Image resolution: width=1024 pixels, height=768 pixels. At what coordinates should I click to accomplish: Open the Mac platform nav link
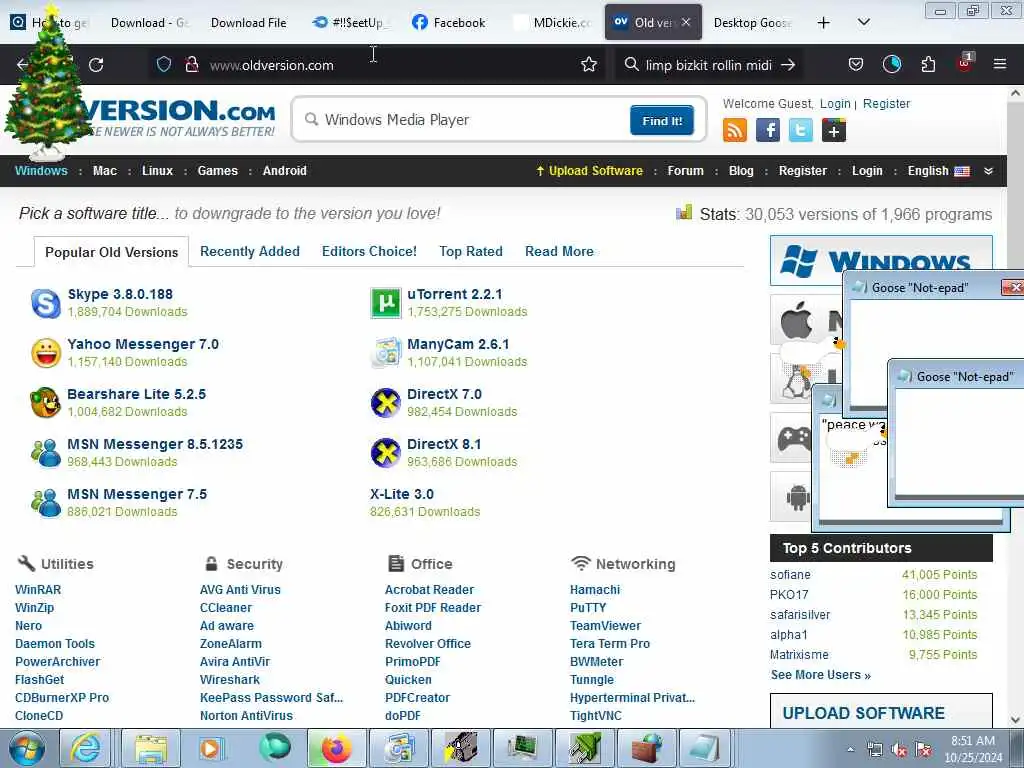click(x=104, y=171)
